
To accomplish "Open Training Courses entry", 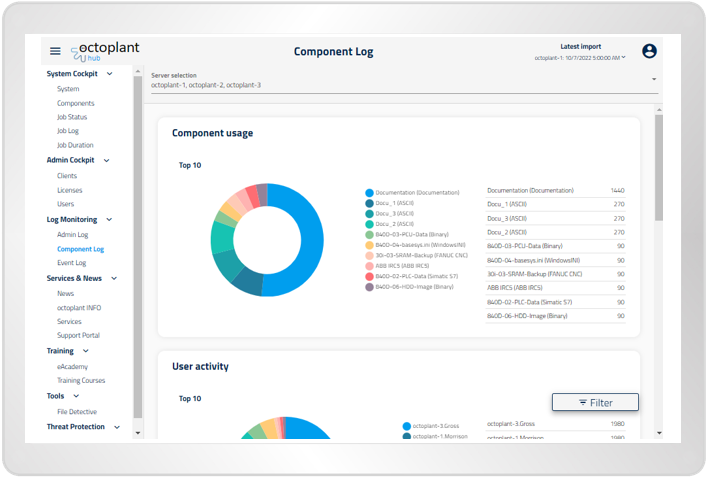I will coord(81,381).
